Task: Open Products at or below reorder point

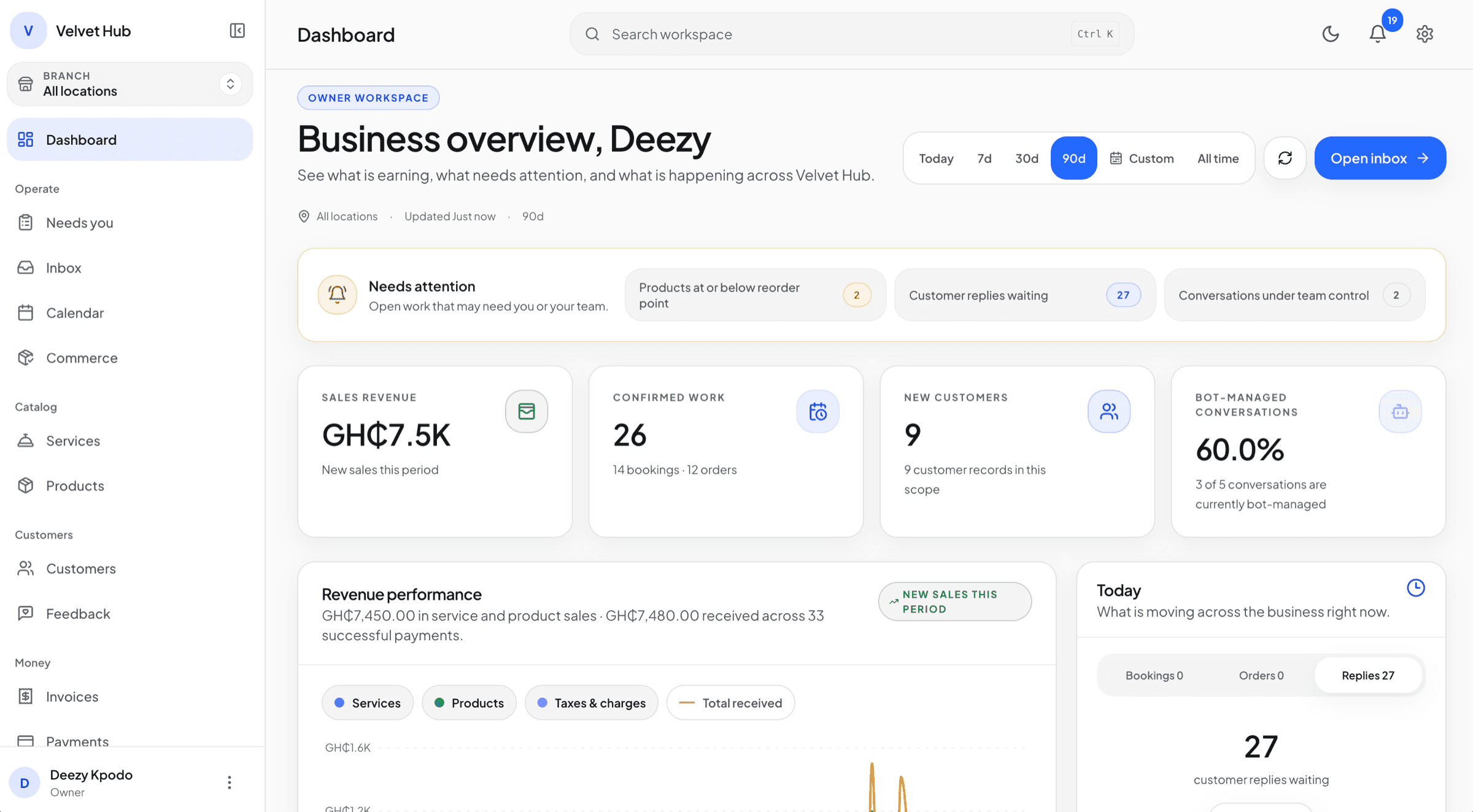Action: [x=755, y=295]
